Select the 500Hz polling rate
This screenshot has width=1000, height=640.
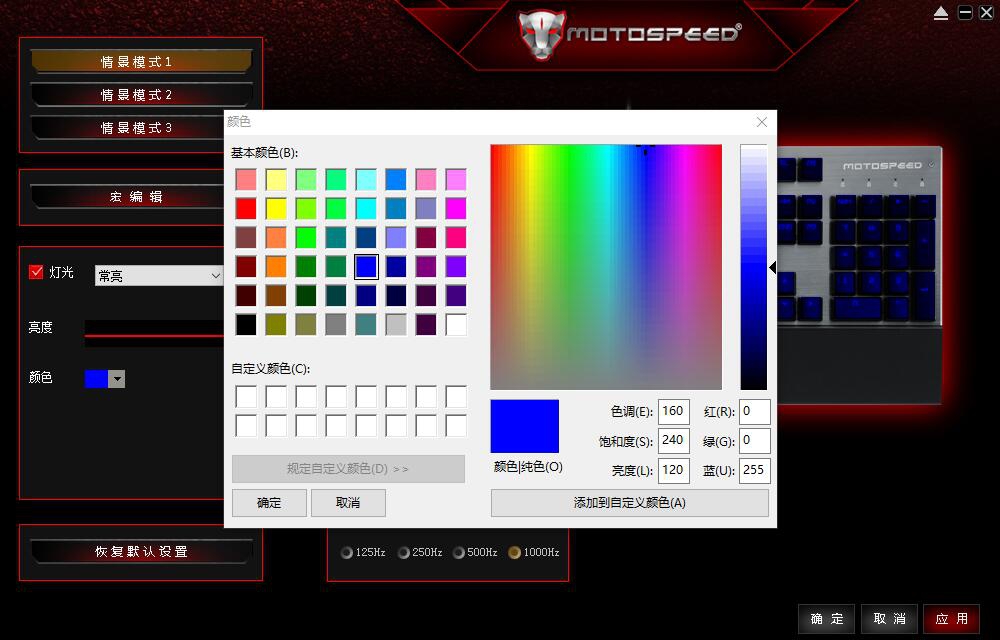459,553
